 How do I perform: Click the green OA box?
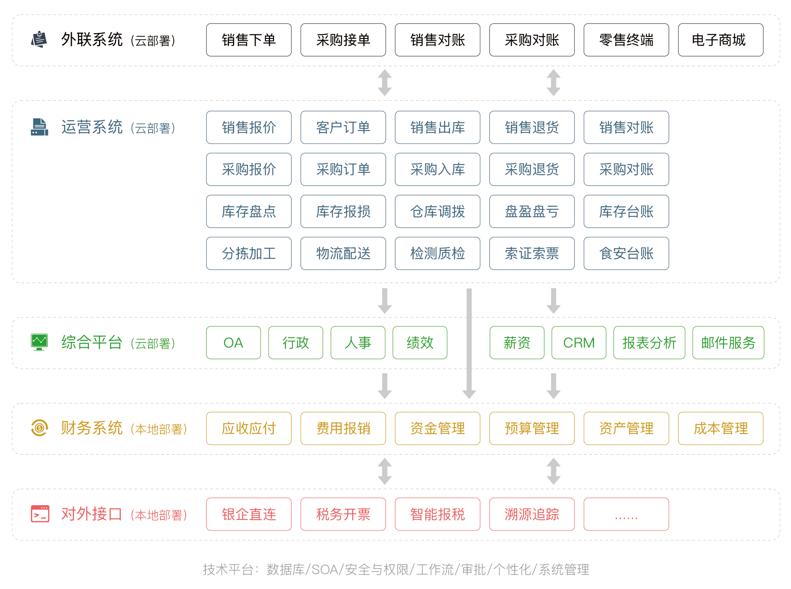point(233,342)
